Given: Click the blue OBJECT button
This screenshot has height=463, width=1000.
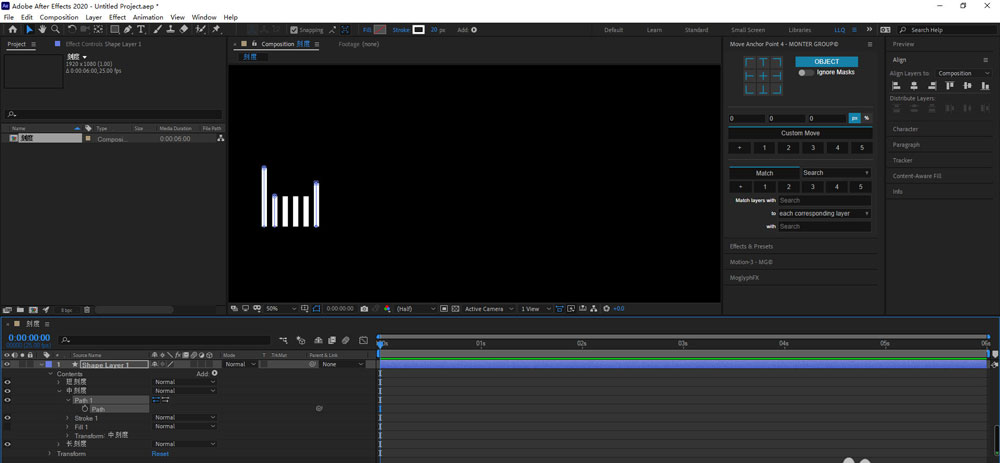Looking at the screenshot, I should [827, 61].
